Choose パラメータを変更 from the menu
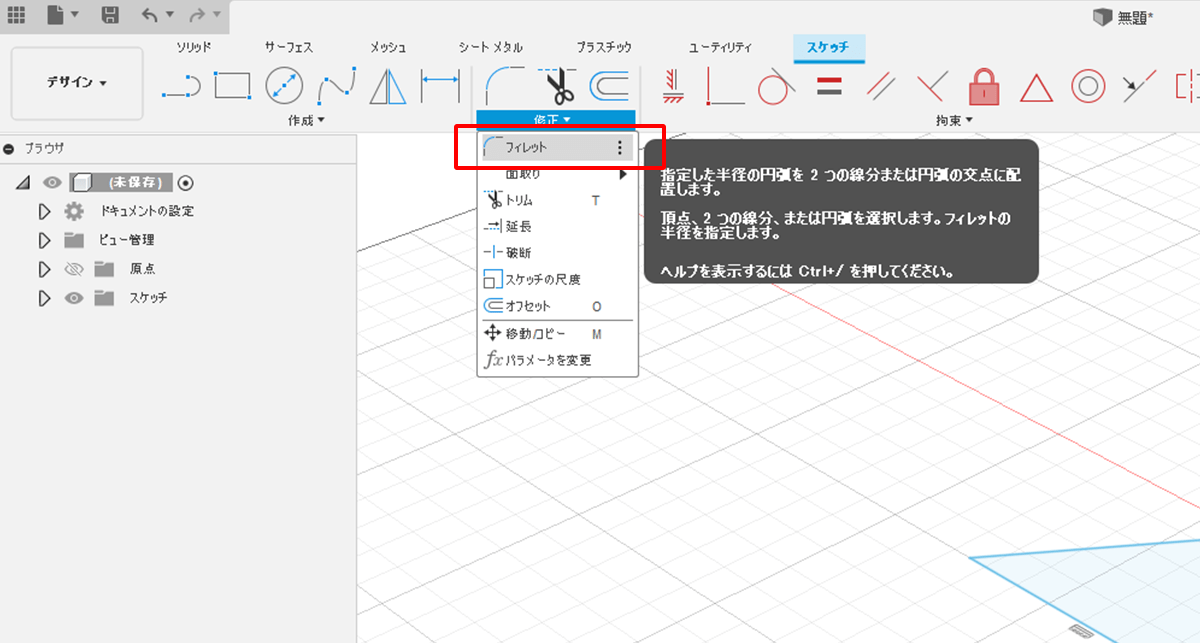1200x643 pixels. coord(556,360)
